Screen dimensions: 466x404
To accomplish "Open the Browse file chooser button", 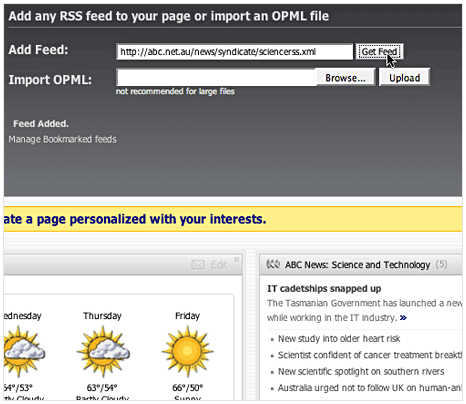I will 345,78.
